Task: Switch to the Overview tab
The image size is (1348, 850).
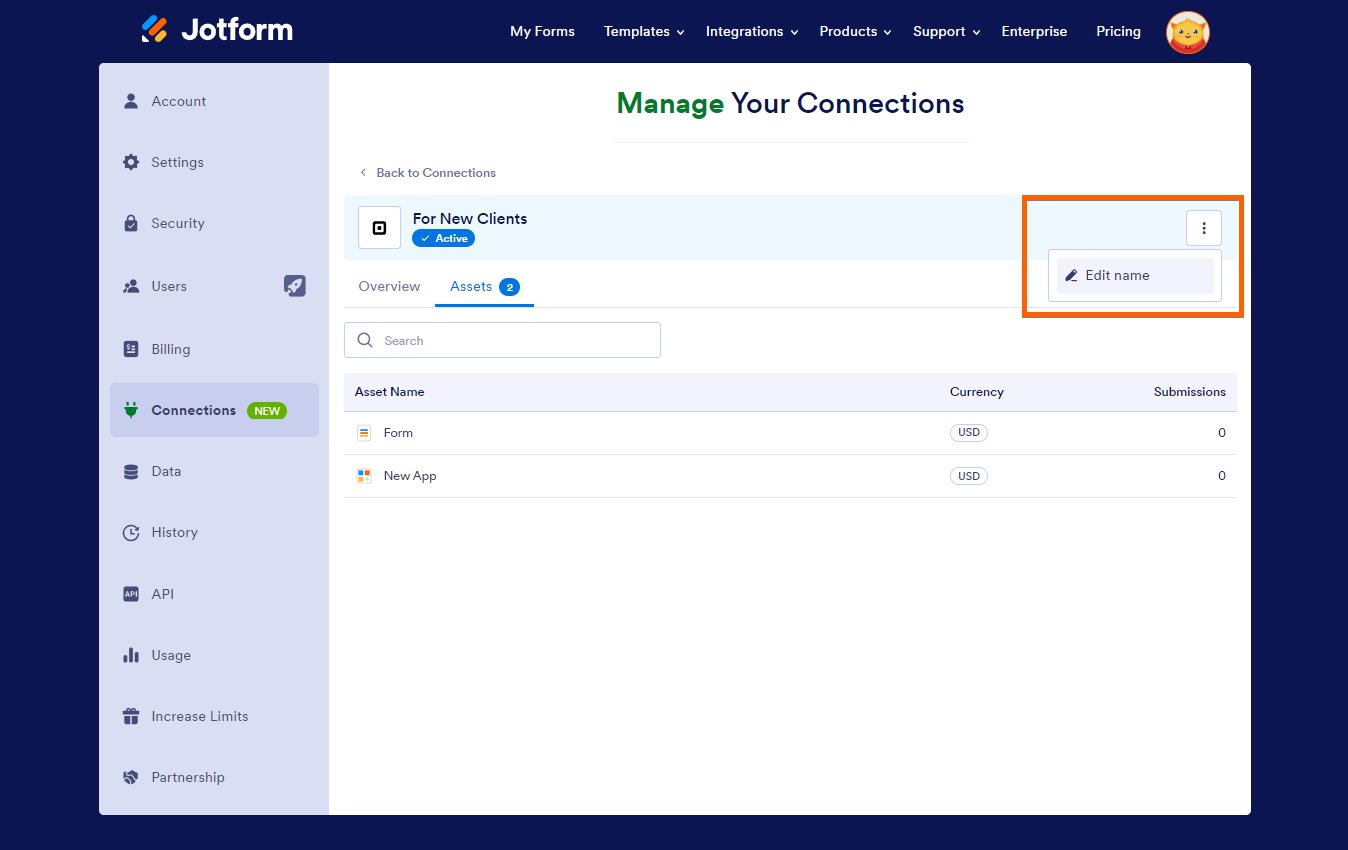Action: 389,287
